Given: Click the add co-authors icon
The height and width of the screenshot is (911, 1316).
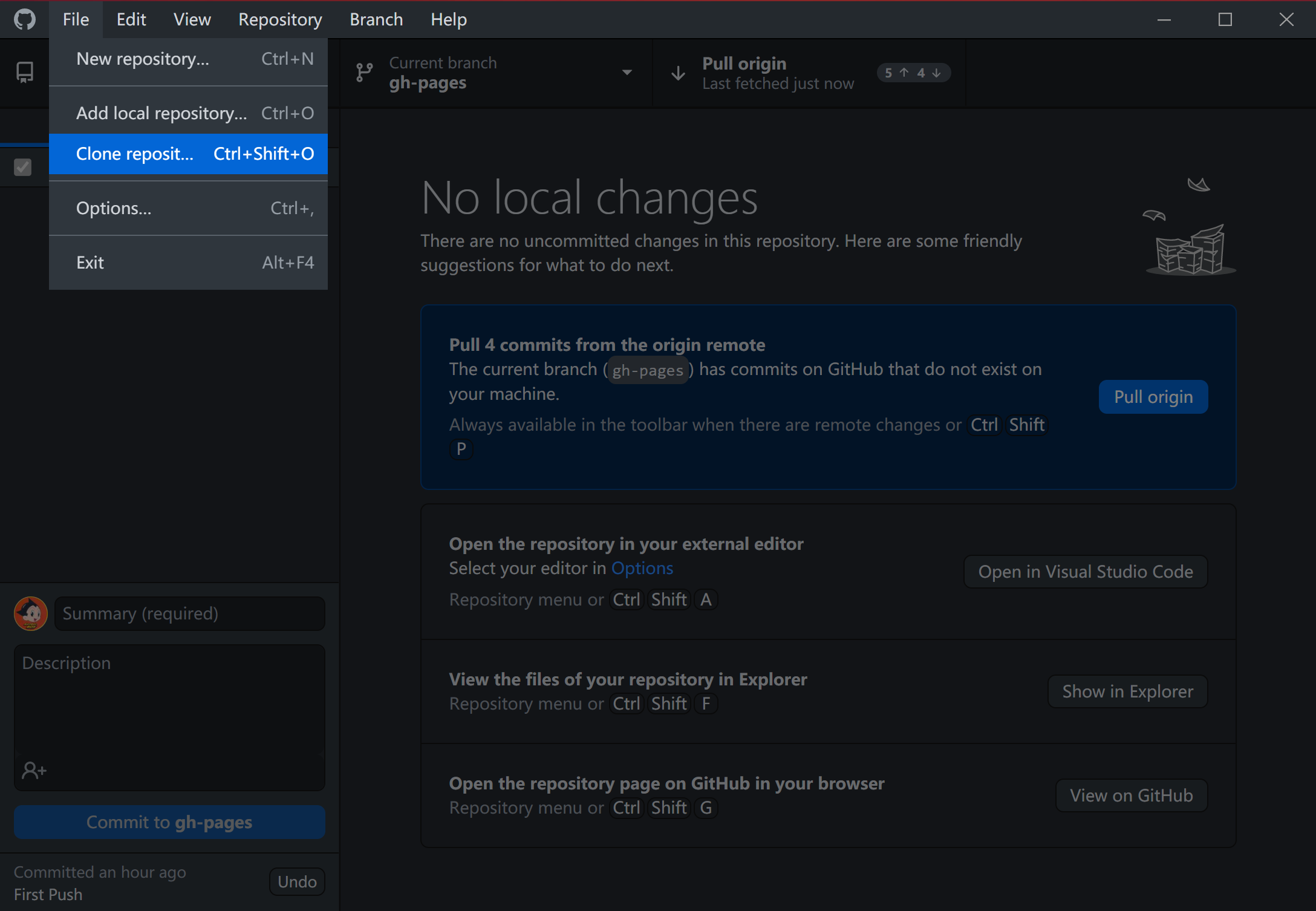Looking at the screenshot, I should point(34,770).
